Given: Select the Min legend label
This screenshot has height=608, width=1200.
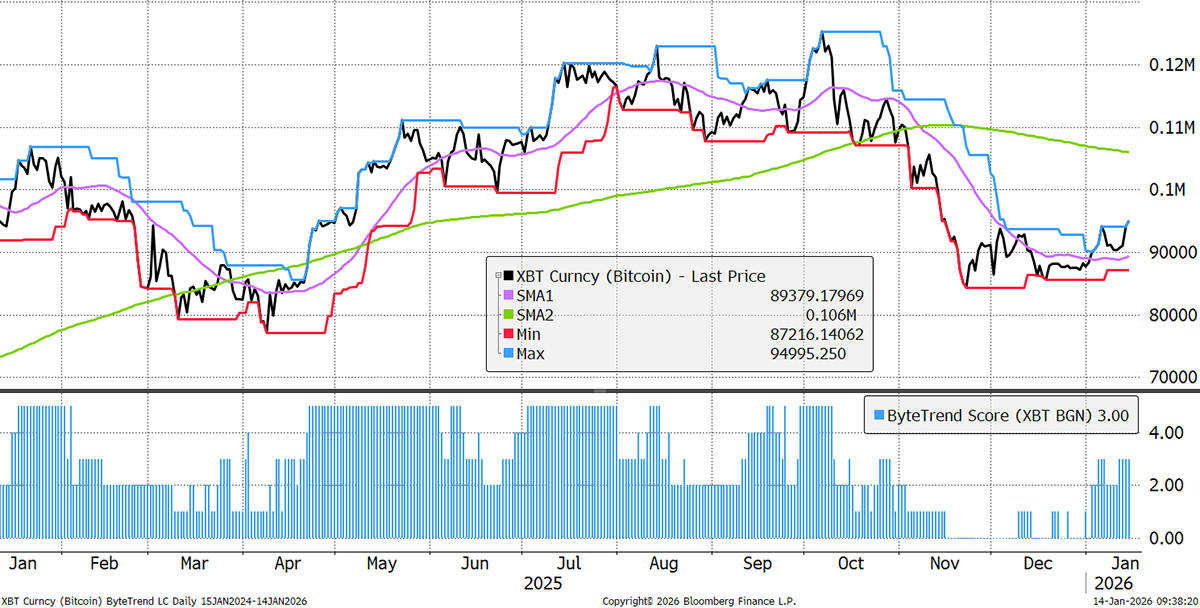Looking at the screenshot, I should 531,334.
